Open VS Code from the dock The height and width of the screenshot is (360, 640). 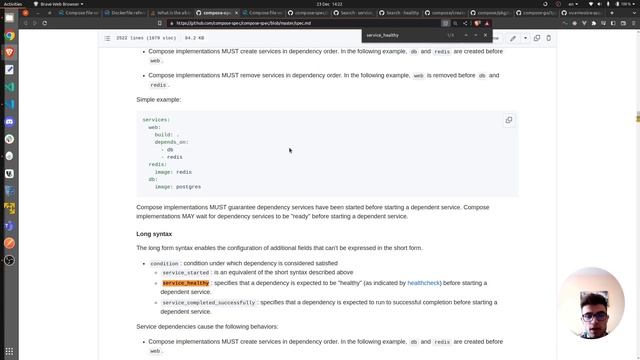(9, 104)
